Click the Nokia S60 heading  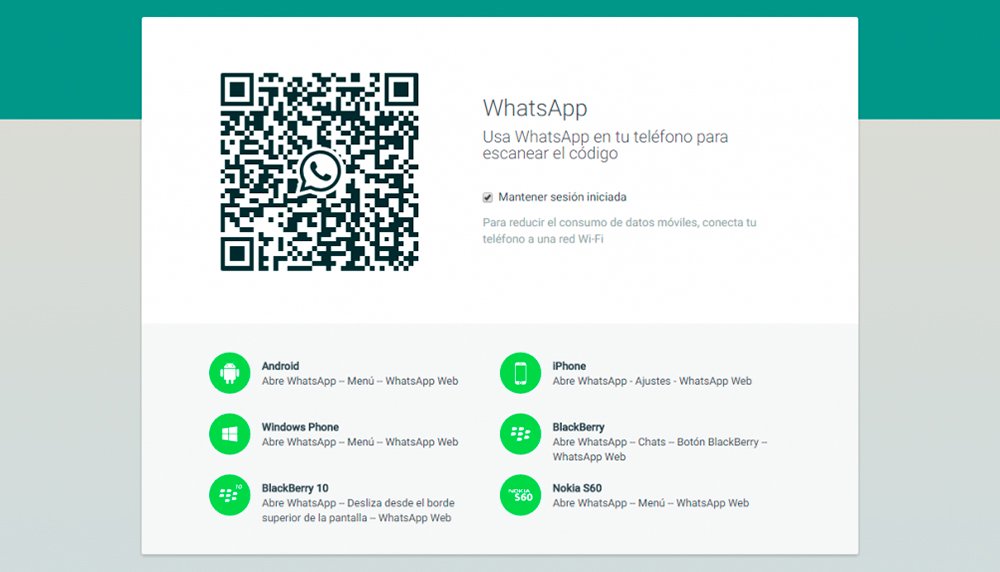[x=577, y=488]
